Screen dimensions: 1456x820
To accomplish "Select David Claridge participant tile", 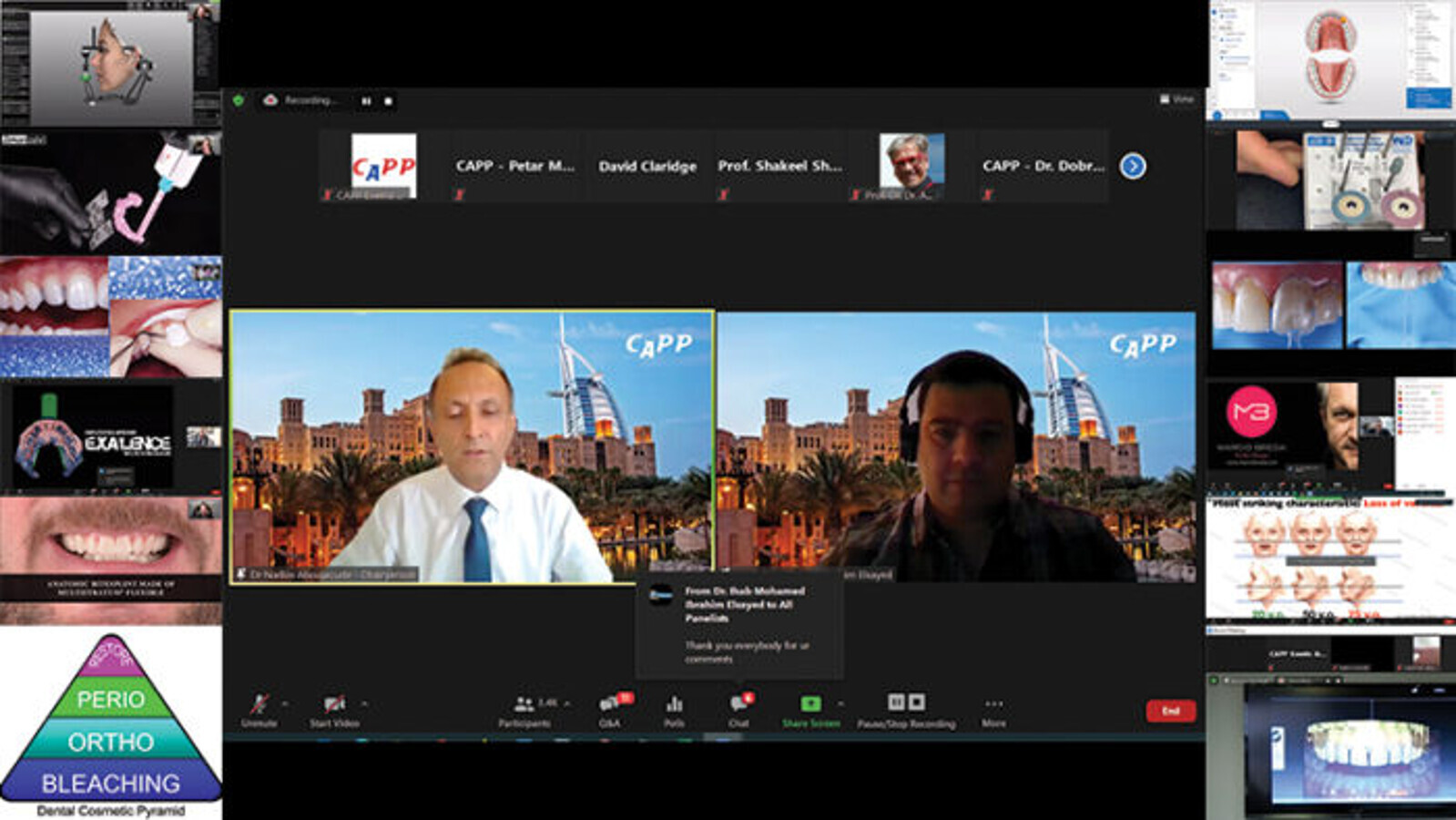I will click(647, 166).
